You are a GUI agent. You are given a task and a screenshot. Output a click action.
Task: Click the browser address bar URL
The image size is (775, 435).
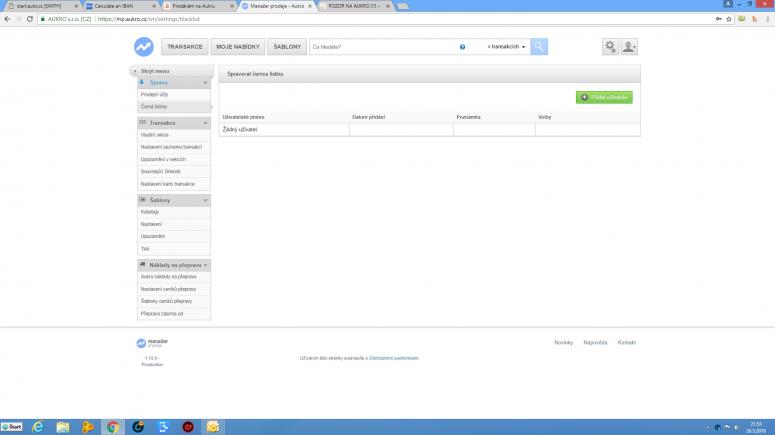(x=149, y=19)
